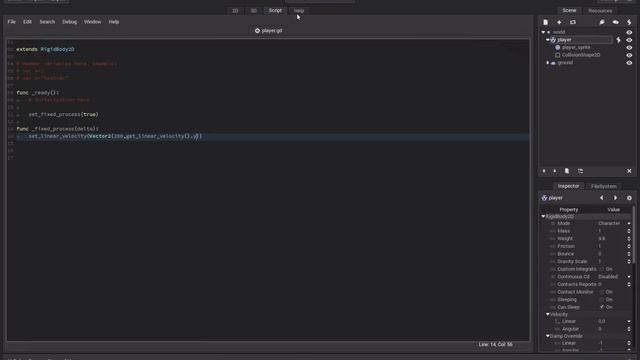Open the Edit menu
Image resolution: width=640 pixels, height=360 pixels.
tap(27, 22)
